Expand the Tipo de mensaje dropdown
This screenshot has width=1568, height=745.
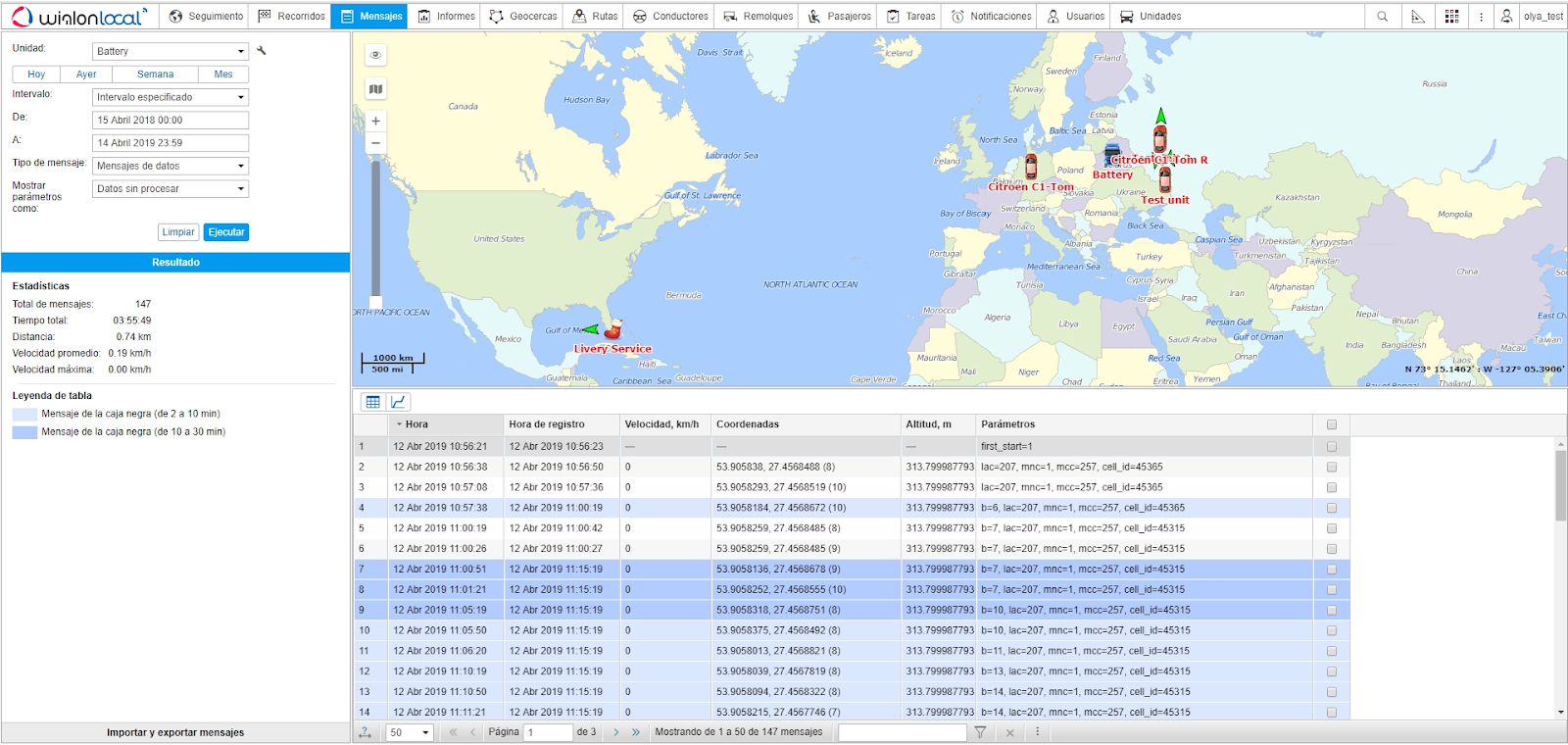(x=171, y=166)
